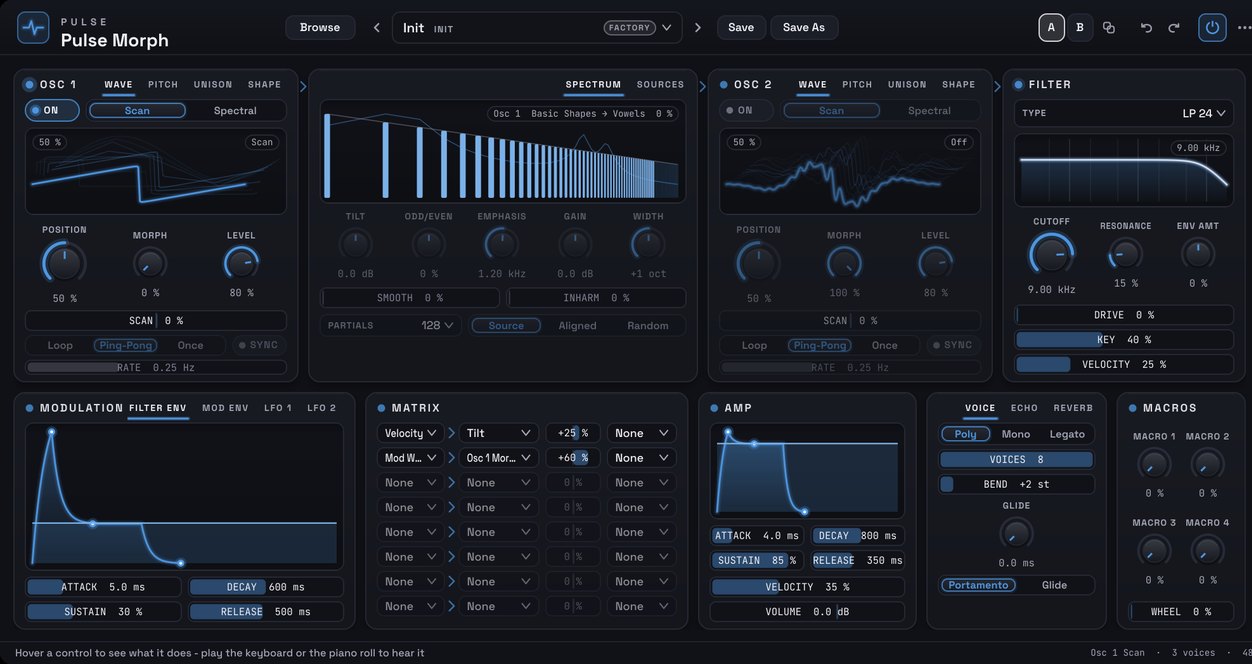Click the MACROS panel indicator dot
The width and height of the screenshot is (1252, 664).
1132,408
